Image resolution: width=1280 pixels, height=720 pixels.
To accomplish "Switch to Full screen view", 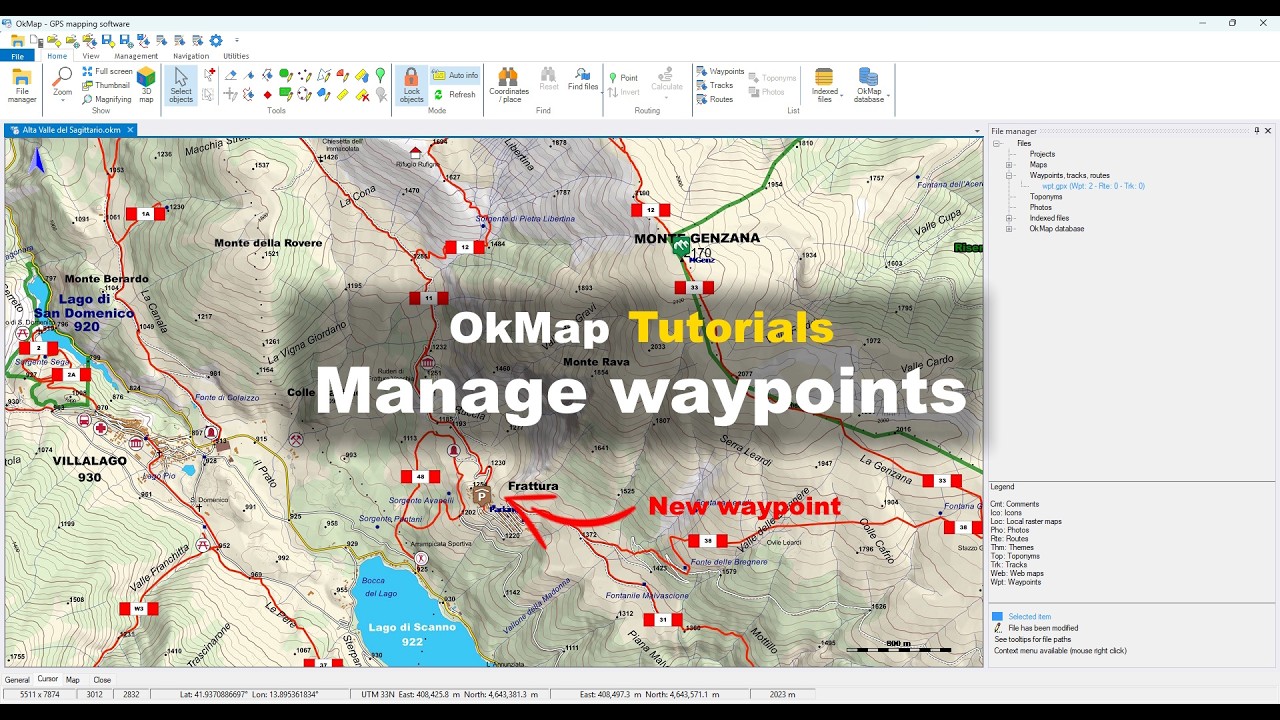I will click(107, 72).
